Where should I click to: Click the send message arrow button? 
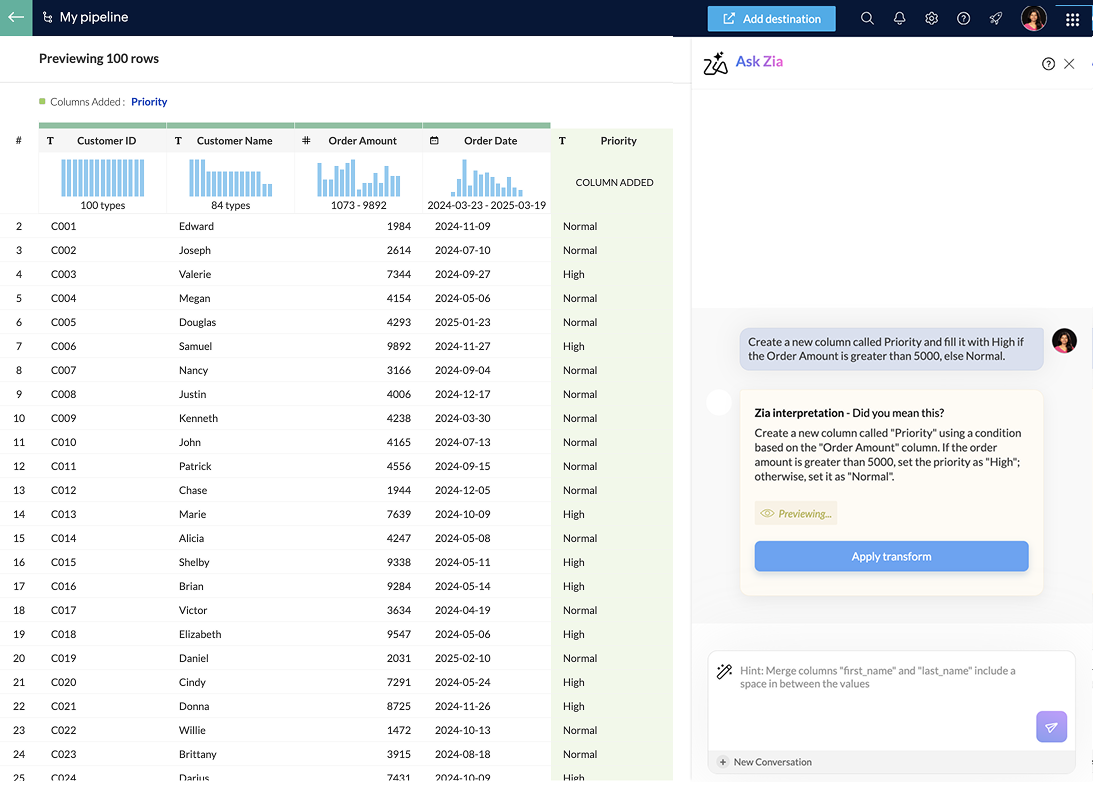tap(1051, 727)
